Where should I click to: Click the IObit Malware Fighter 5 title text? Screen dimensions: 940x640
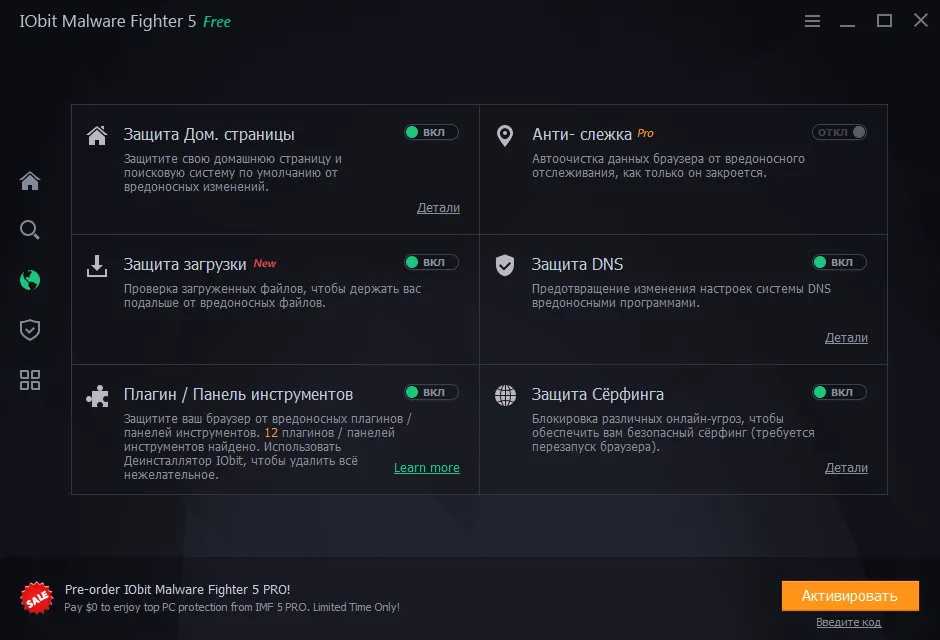point(108,21)
